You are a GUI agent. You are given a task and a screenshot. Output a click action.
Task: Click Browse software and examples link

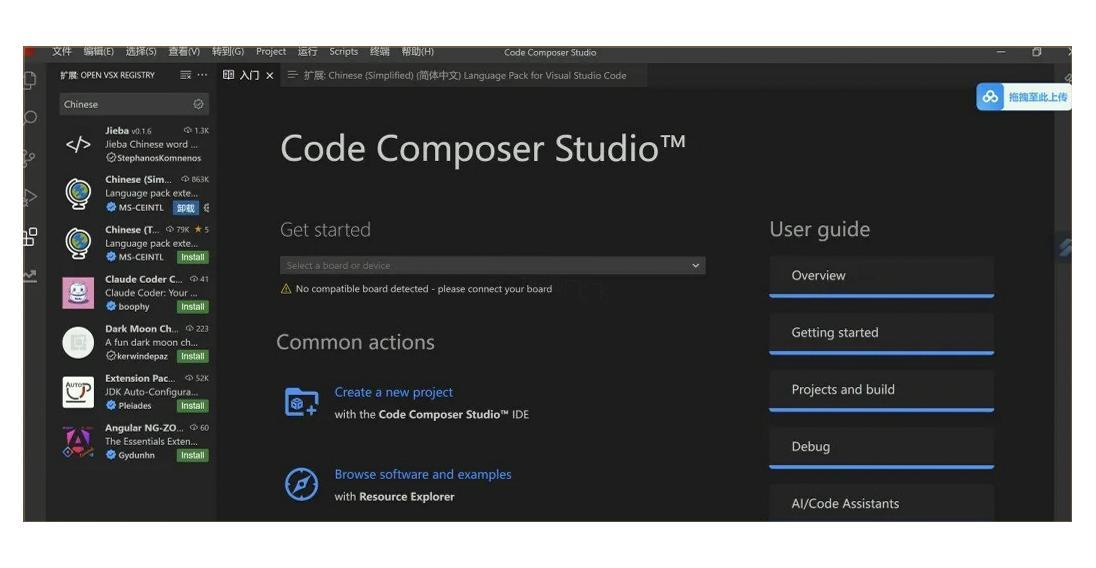click(x=422, y=475)
